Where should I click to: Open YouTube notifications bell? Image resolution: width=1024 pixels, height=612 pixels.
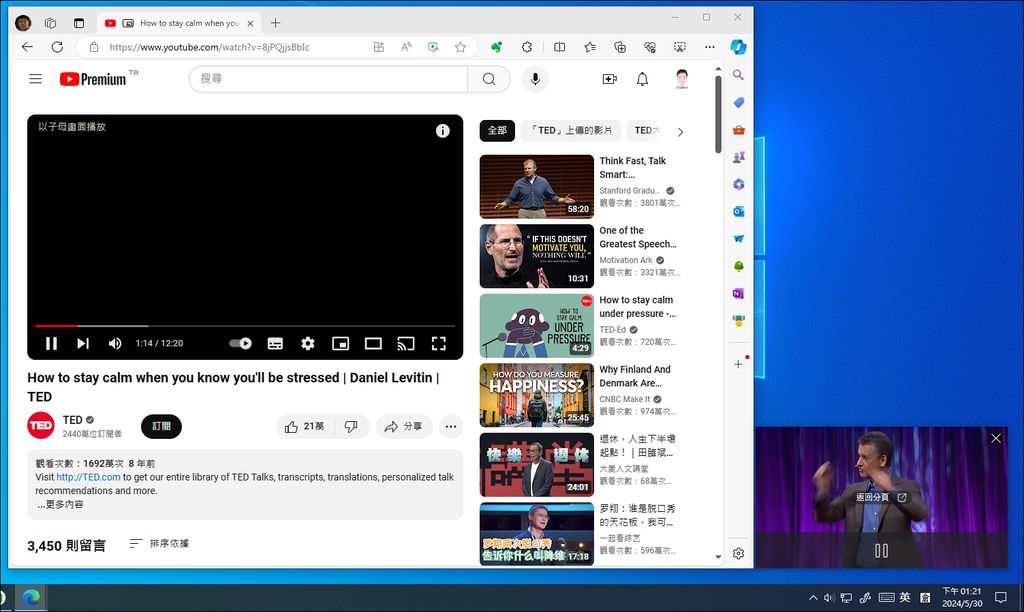pos(642,79)
